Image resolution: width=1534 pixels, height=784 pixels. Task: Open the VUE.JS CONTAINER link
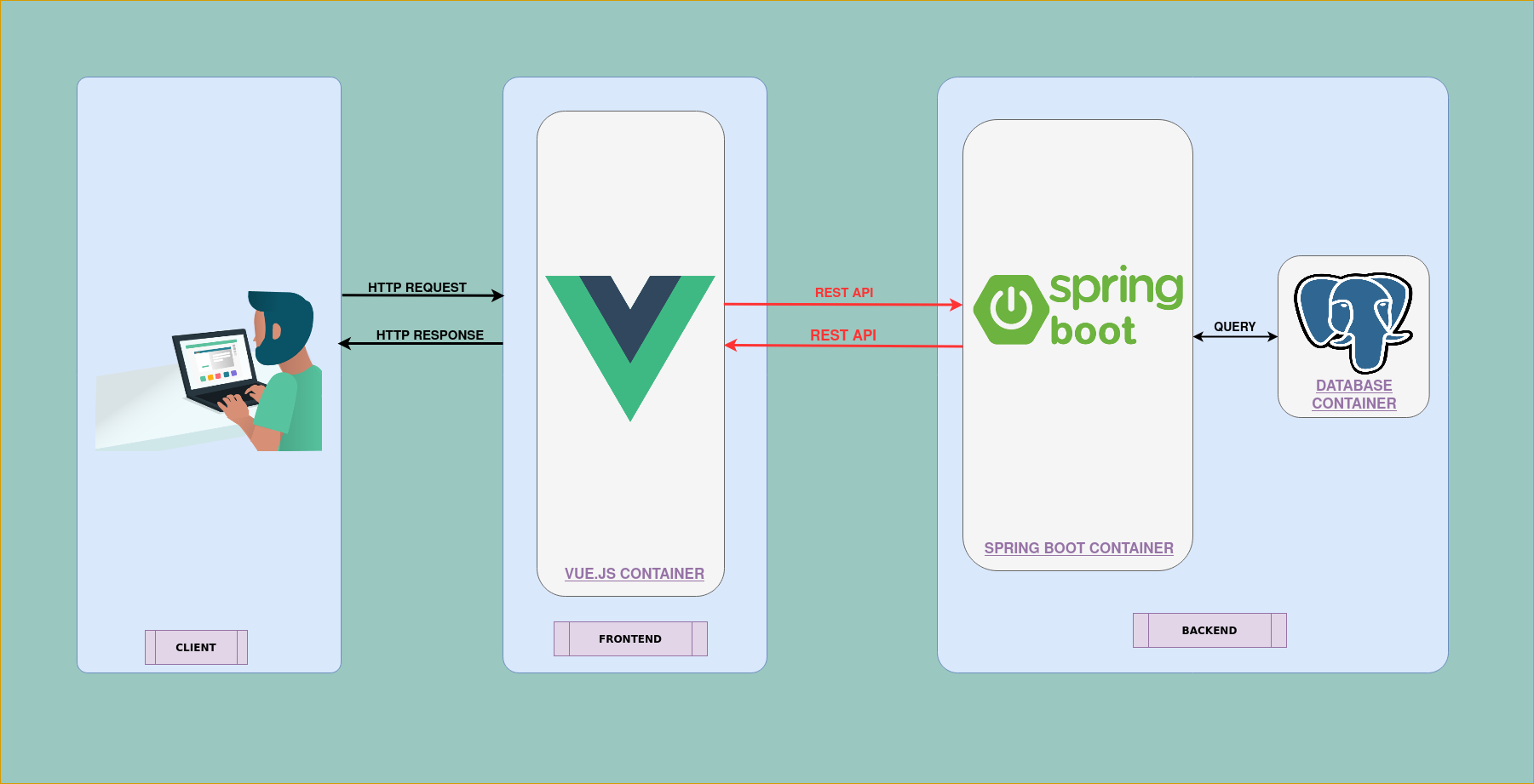[635, 574]
